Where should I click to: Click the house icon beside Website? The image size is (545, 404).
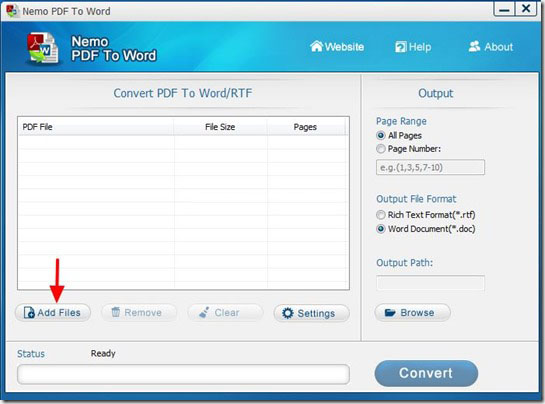[x=316, y=46]
